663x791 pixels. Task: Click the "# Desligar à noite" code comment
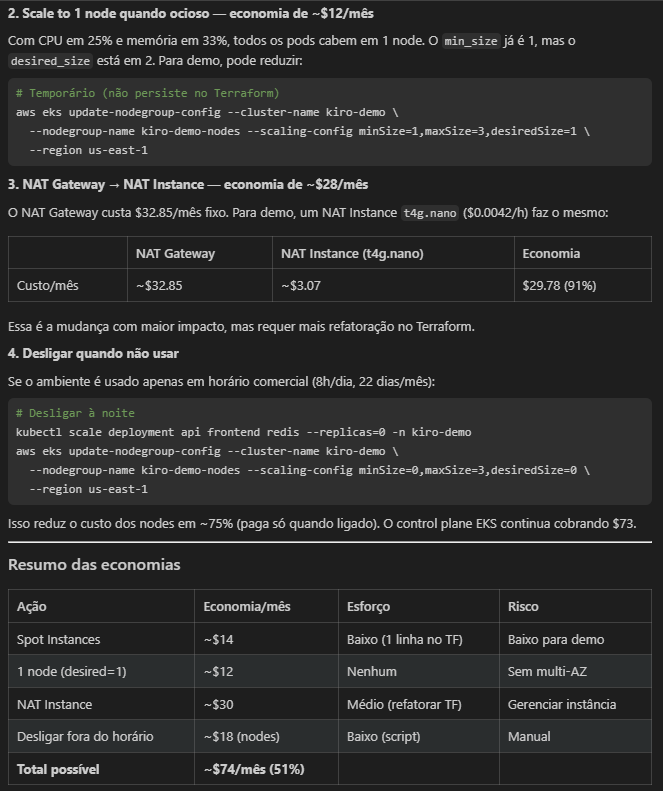75,413
